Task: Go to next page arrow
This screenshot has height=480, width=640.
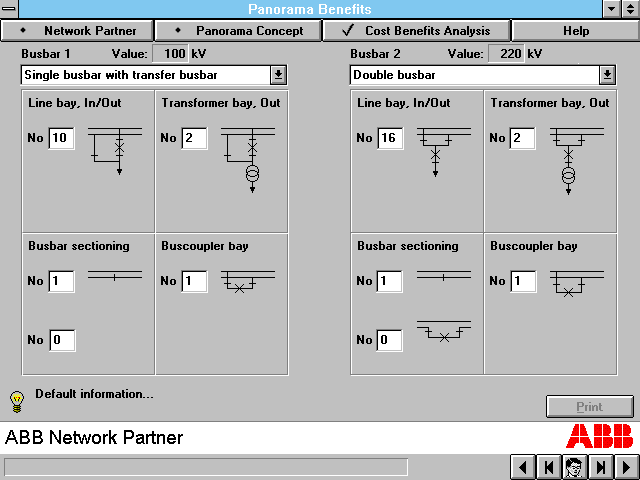Action: [627, 467]
